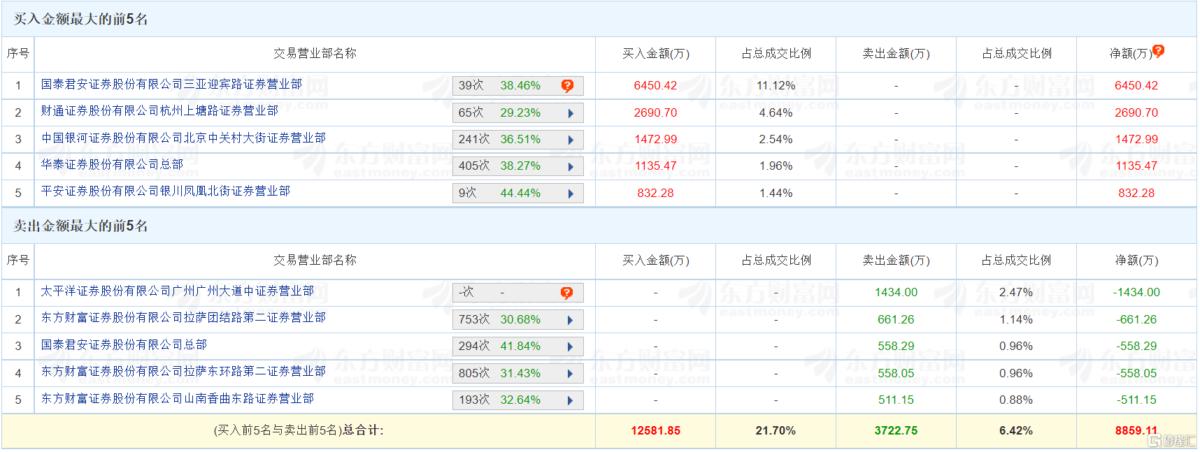Click total sell amount 3722.75
The image size is (1200, 452).
(x=896, y=431)
